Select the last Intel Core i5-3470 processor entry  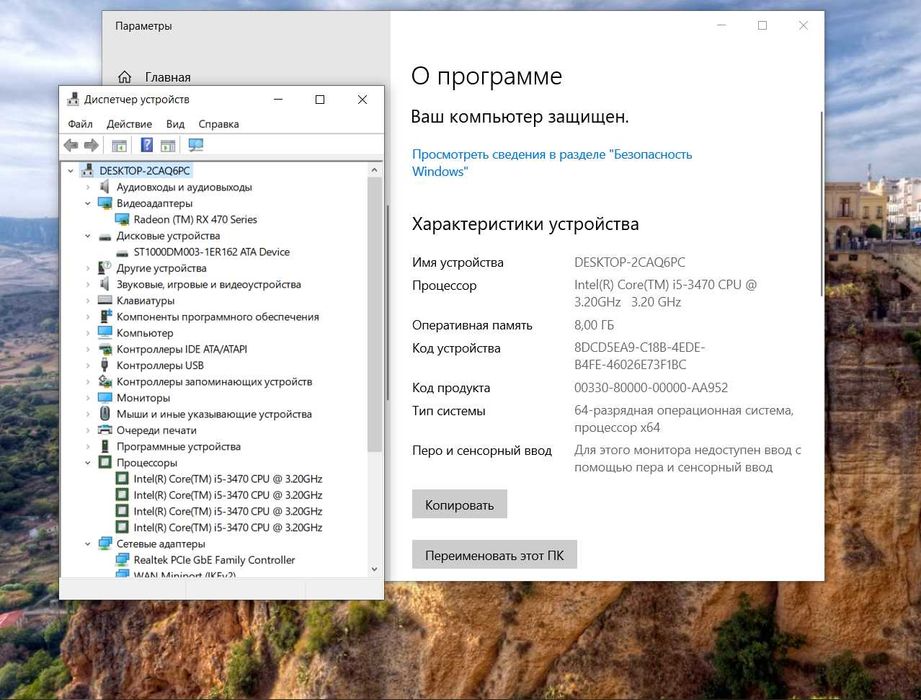click(x=227, y=527)
